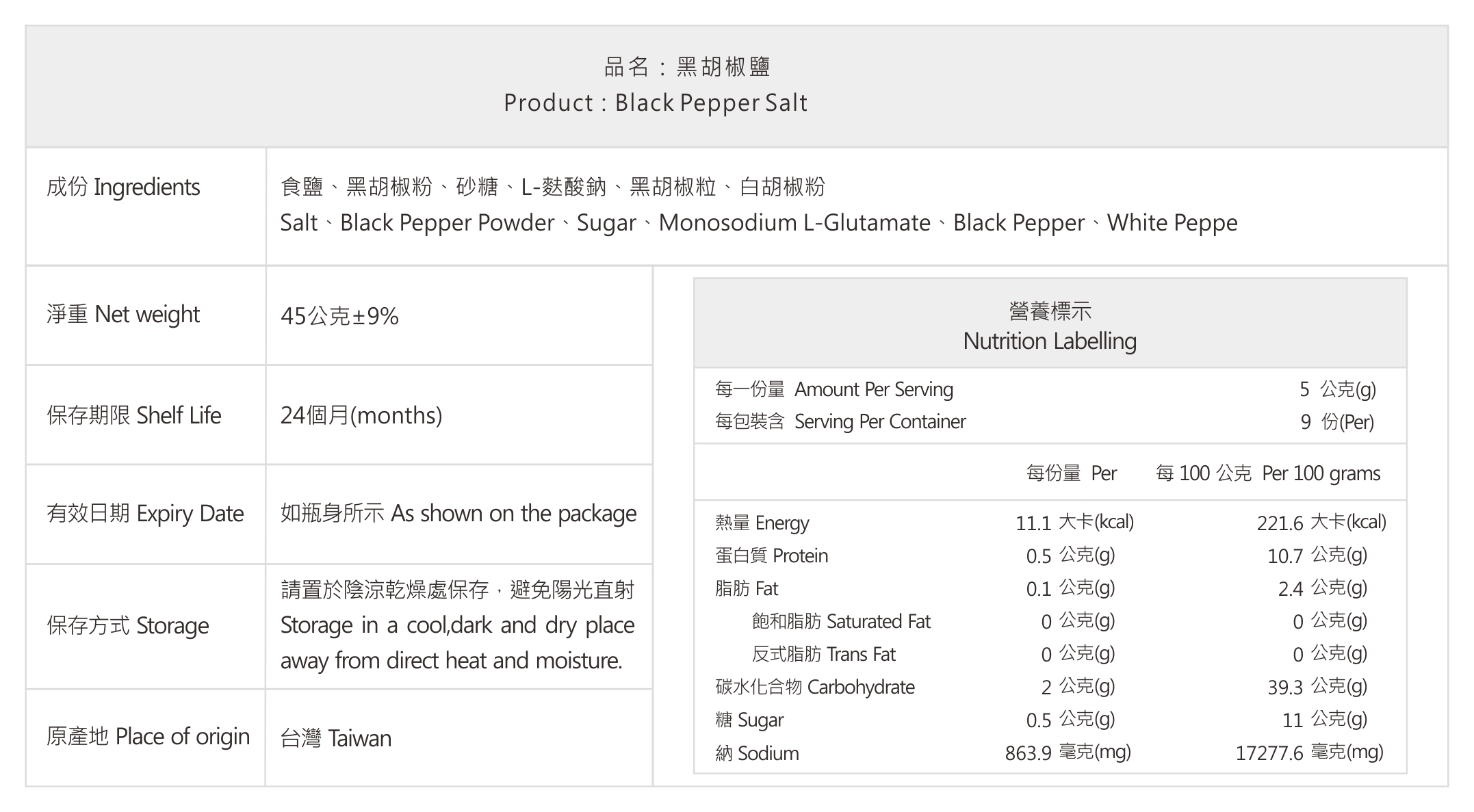Click the As shown on the package text
This screenshot has height=812, width=1474.
[514, 514]
